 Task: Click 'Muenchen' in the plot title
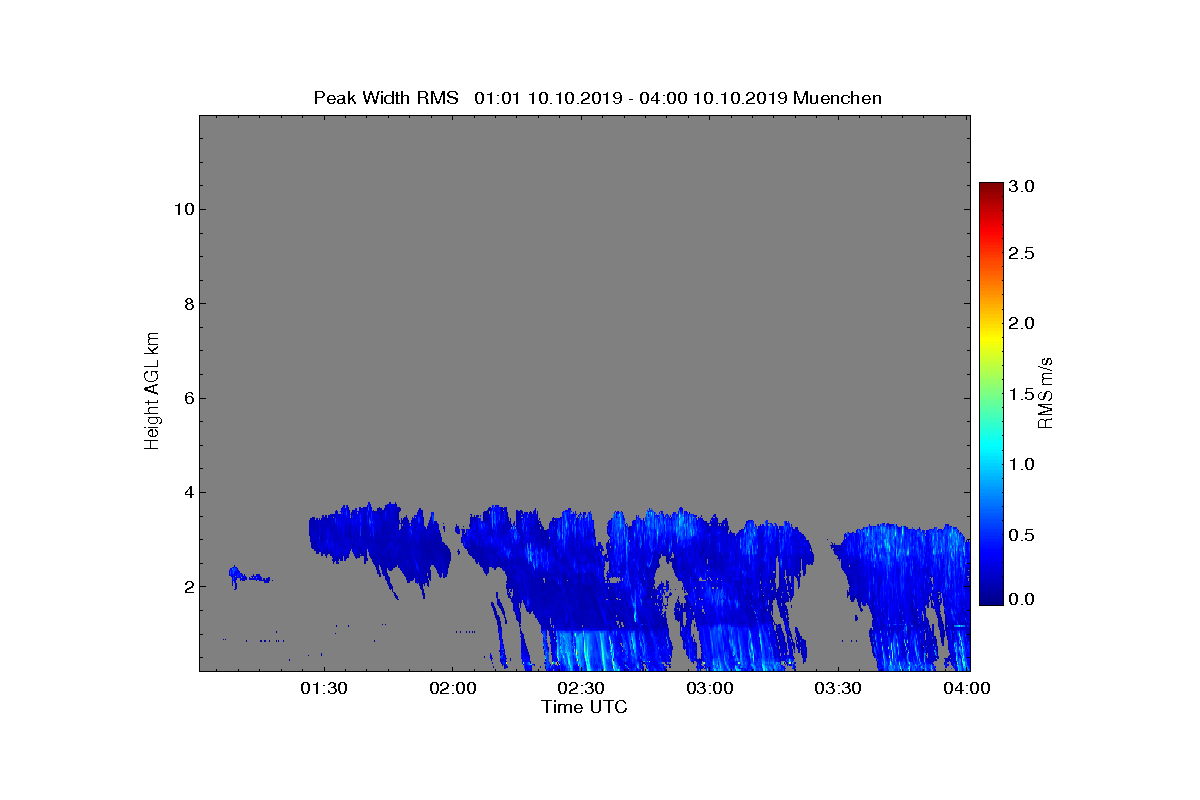(837, 98)
